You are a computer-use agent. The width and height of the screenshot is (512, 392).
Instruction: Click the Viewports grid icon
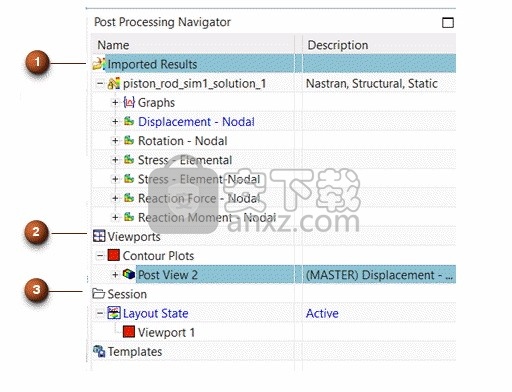coord(99,236)
